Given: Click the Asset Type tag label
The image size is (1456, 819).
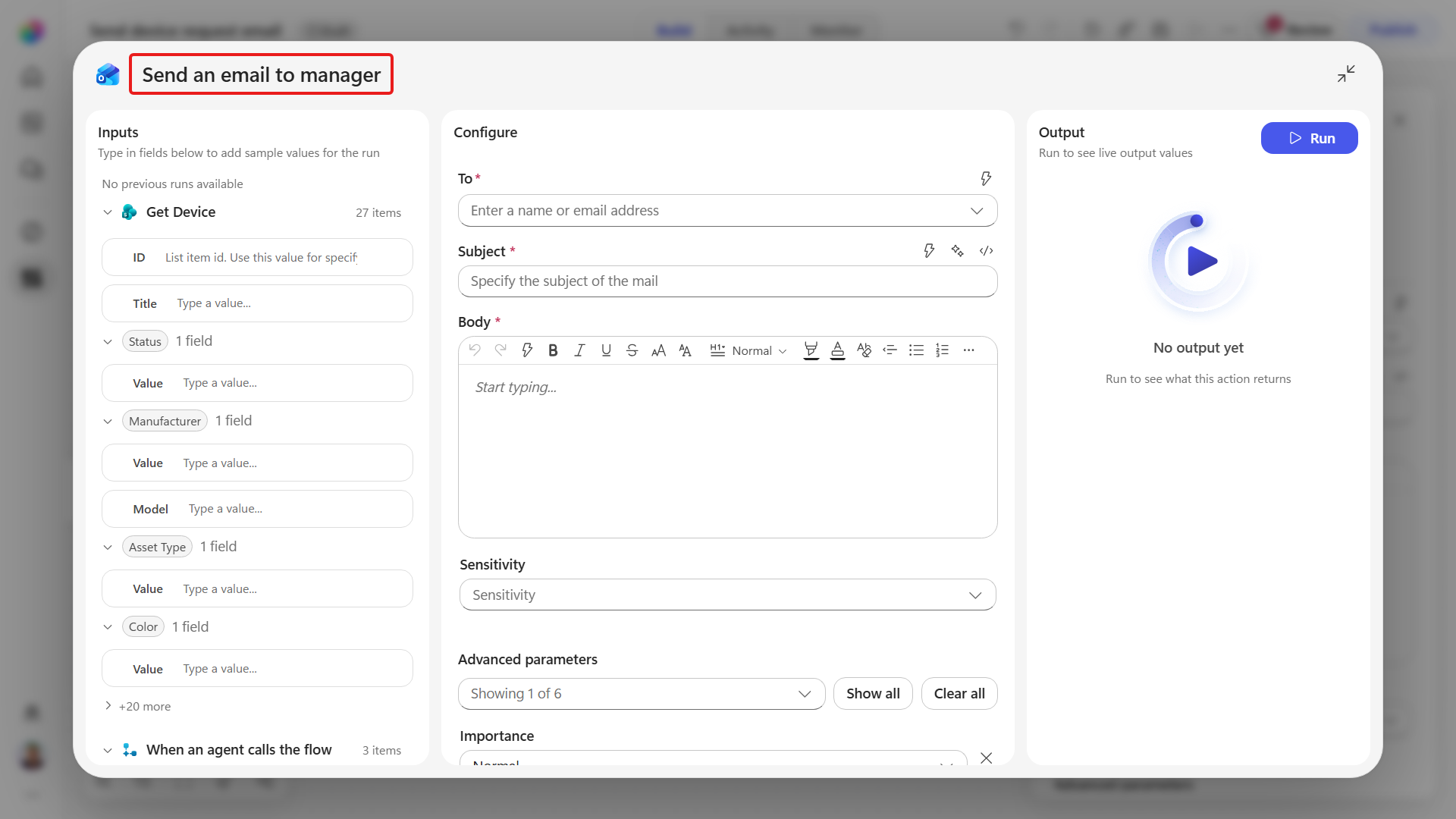Looking at the screenshot, I should pos(157,547).
